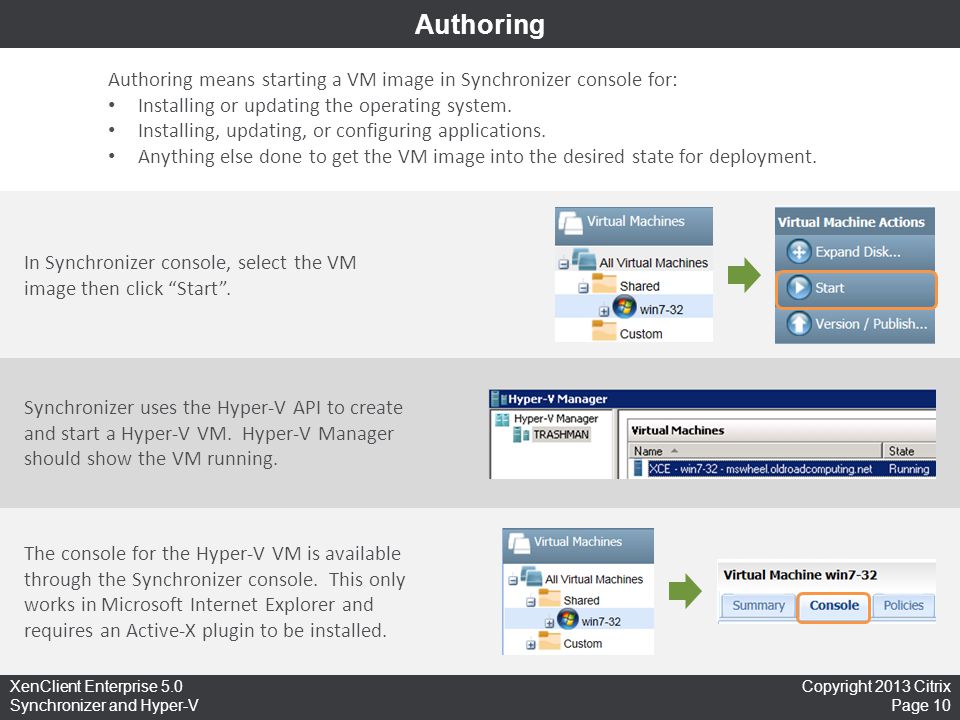This screenshot has height=720, width=960.
Task: Click the Expand Disk... action
Action: point(855,252)
